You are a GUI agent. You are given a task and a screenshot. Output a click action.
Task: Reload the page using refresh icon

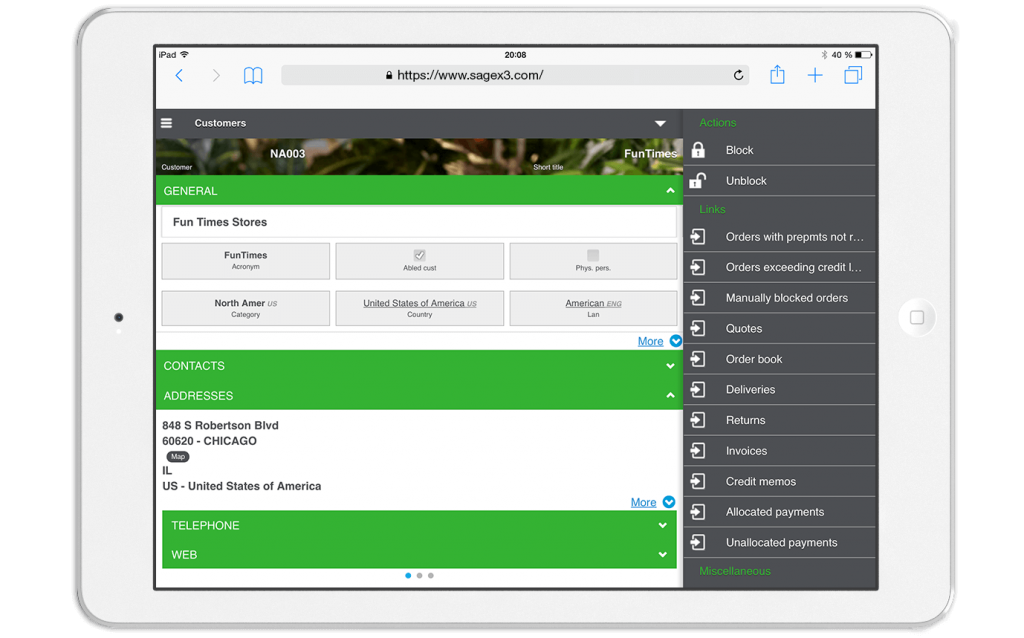click(739, 75)
